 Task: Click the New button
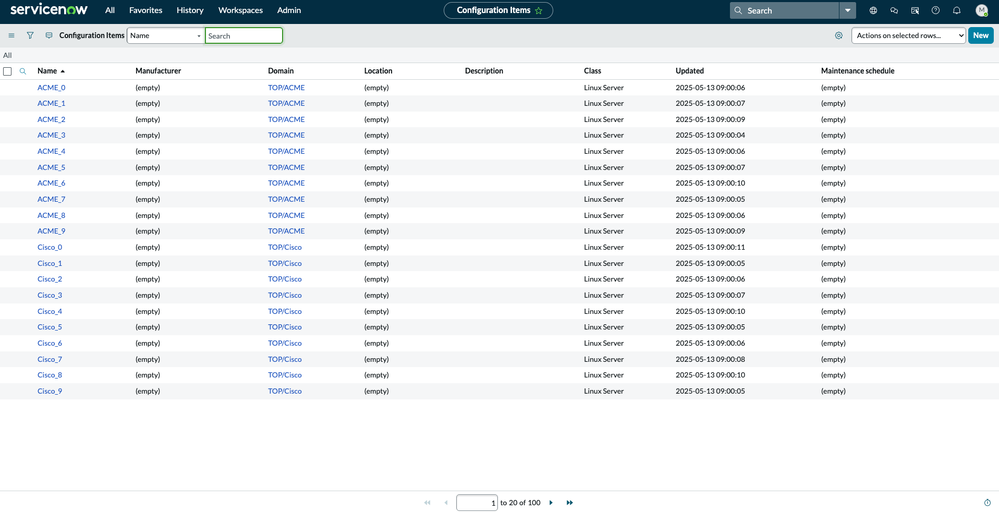tap(981, 36)
